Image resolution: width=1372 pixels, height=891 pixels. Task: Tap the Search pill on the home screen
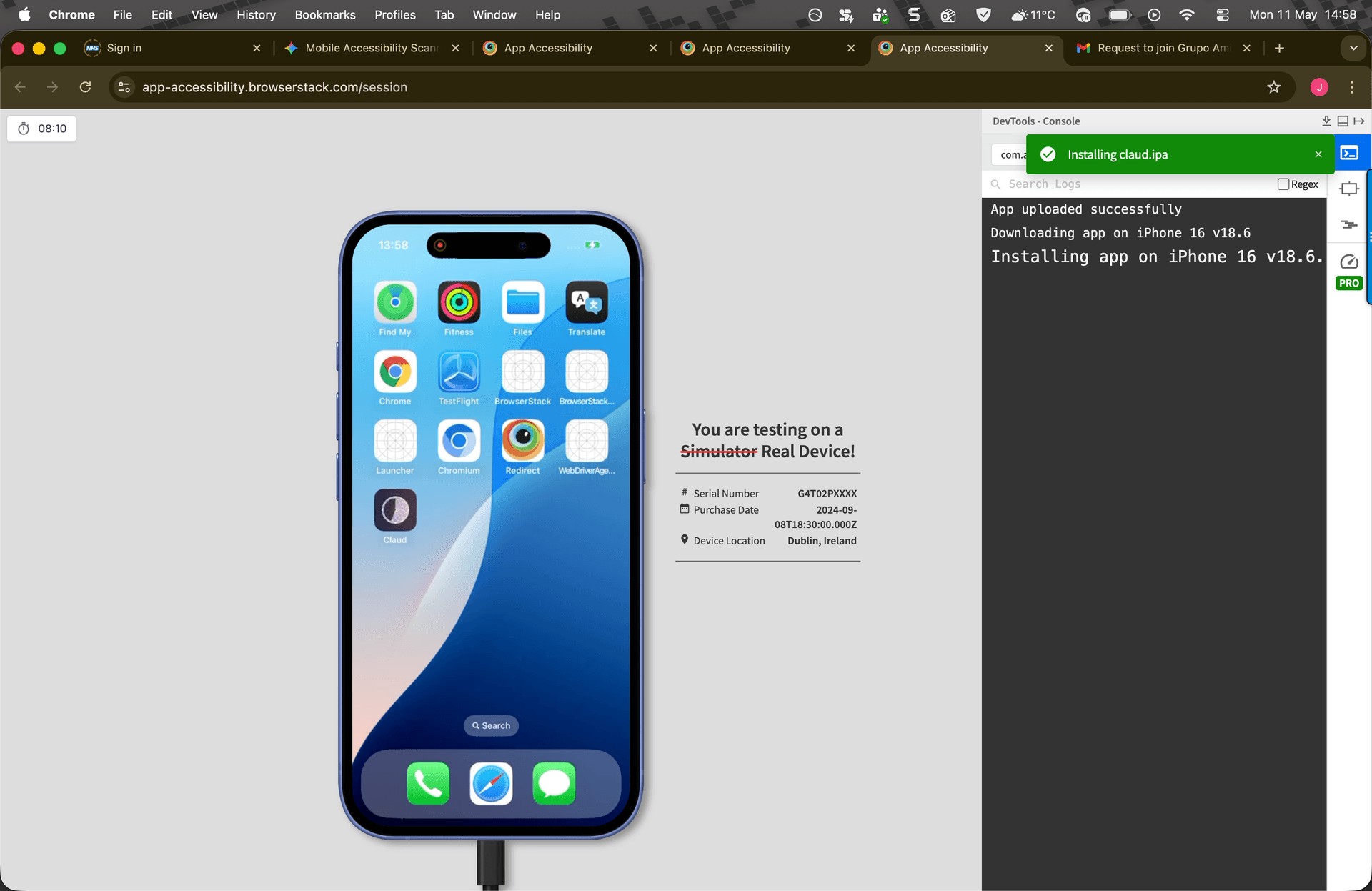[491, 725]
